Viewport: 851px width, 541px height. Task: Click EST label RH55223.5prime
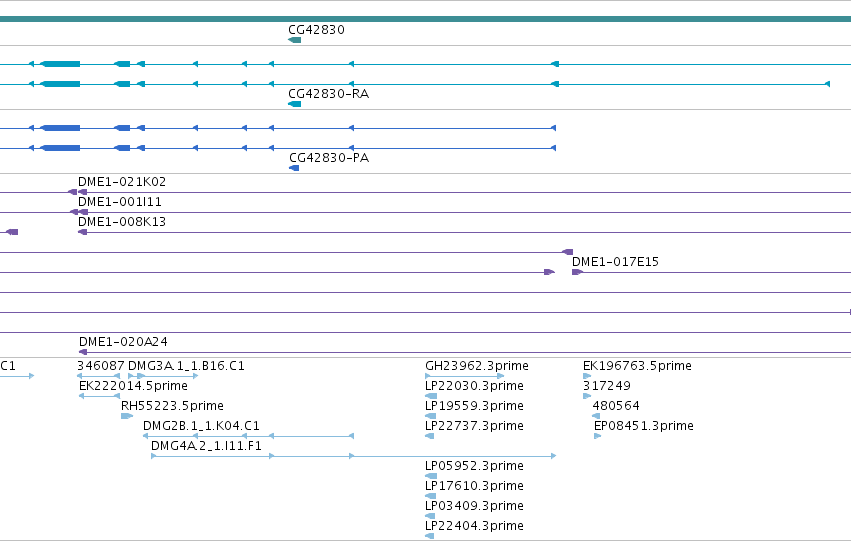point(172,406)
